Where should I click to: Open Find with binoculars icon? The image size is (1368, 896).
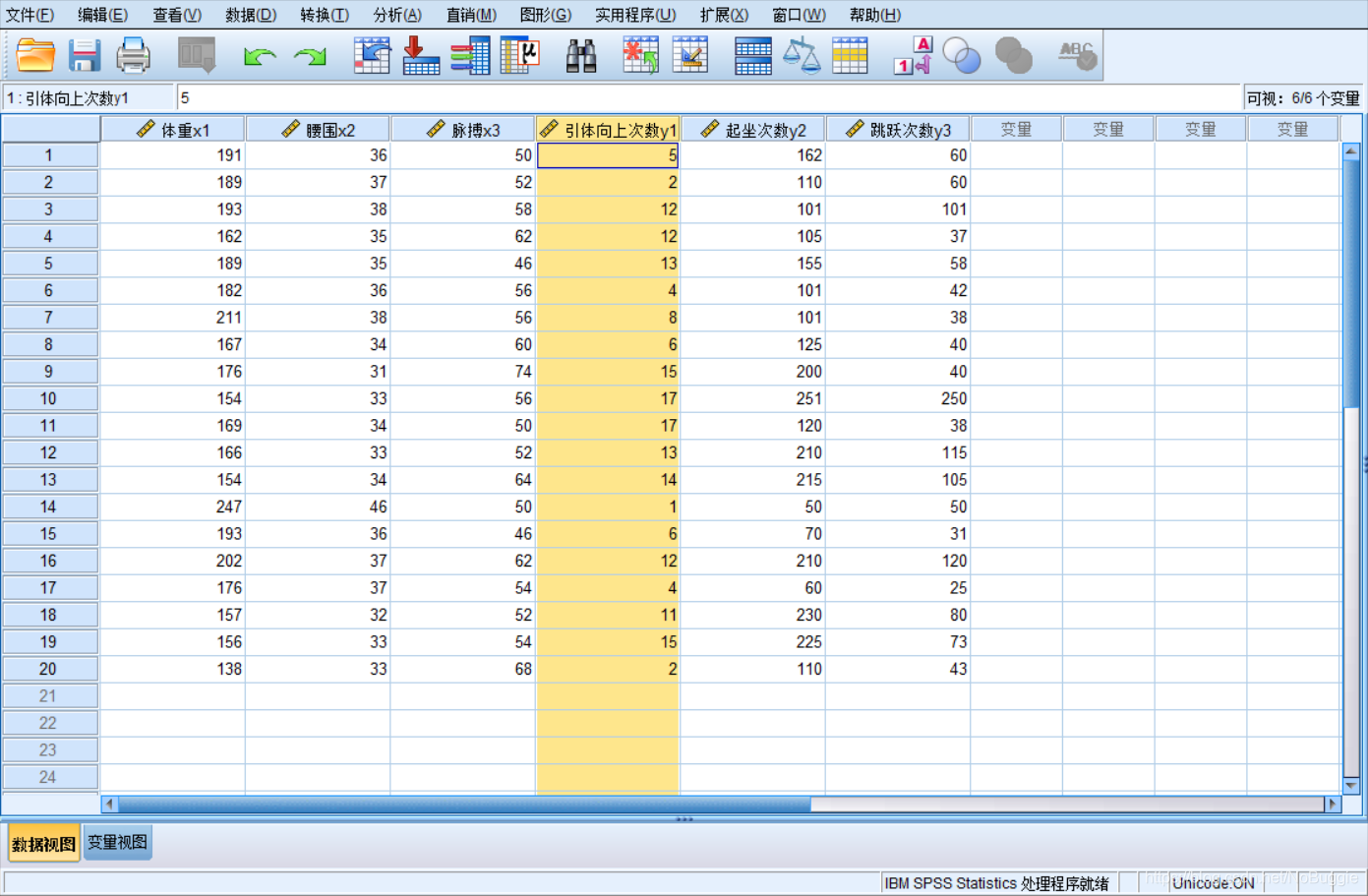[581, 55]
